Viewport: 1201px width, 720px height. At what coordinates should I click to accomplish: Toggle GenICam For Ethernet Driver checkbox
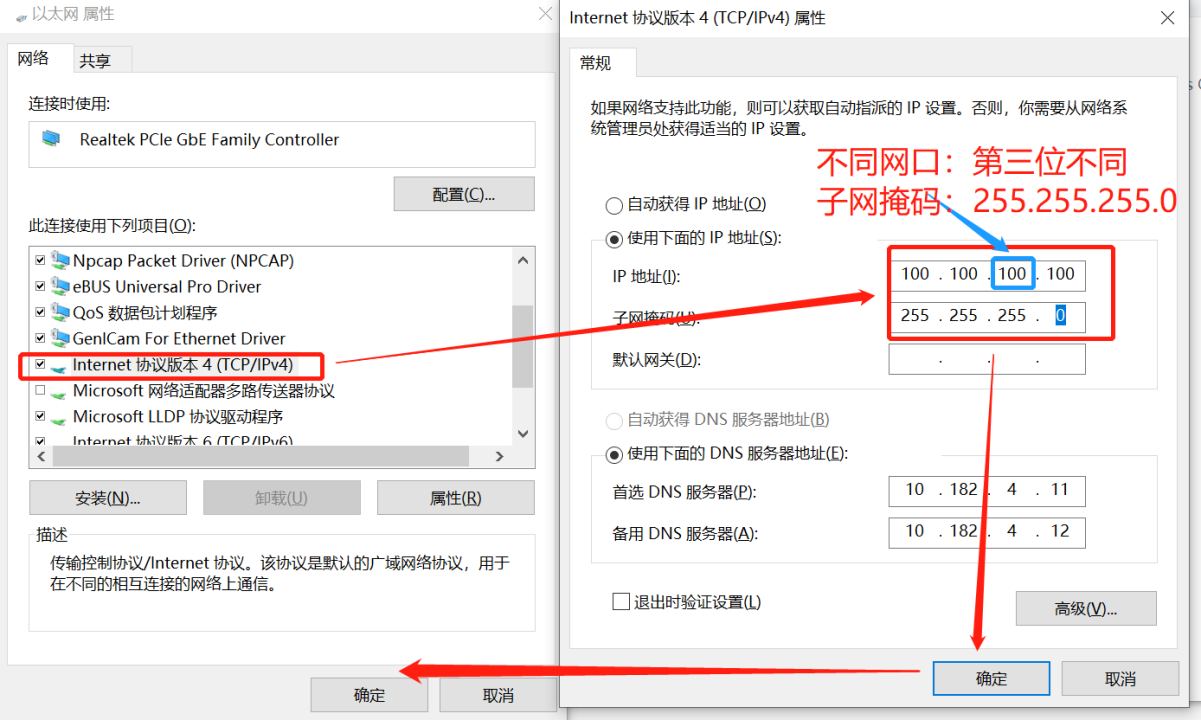[x=40, y=338]
